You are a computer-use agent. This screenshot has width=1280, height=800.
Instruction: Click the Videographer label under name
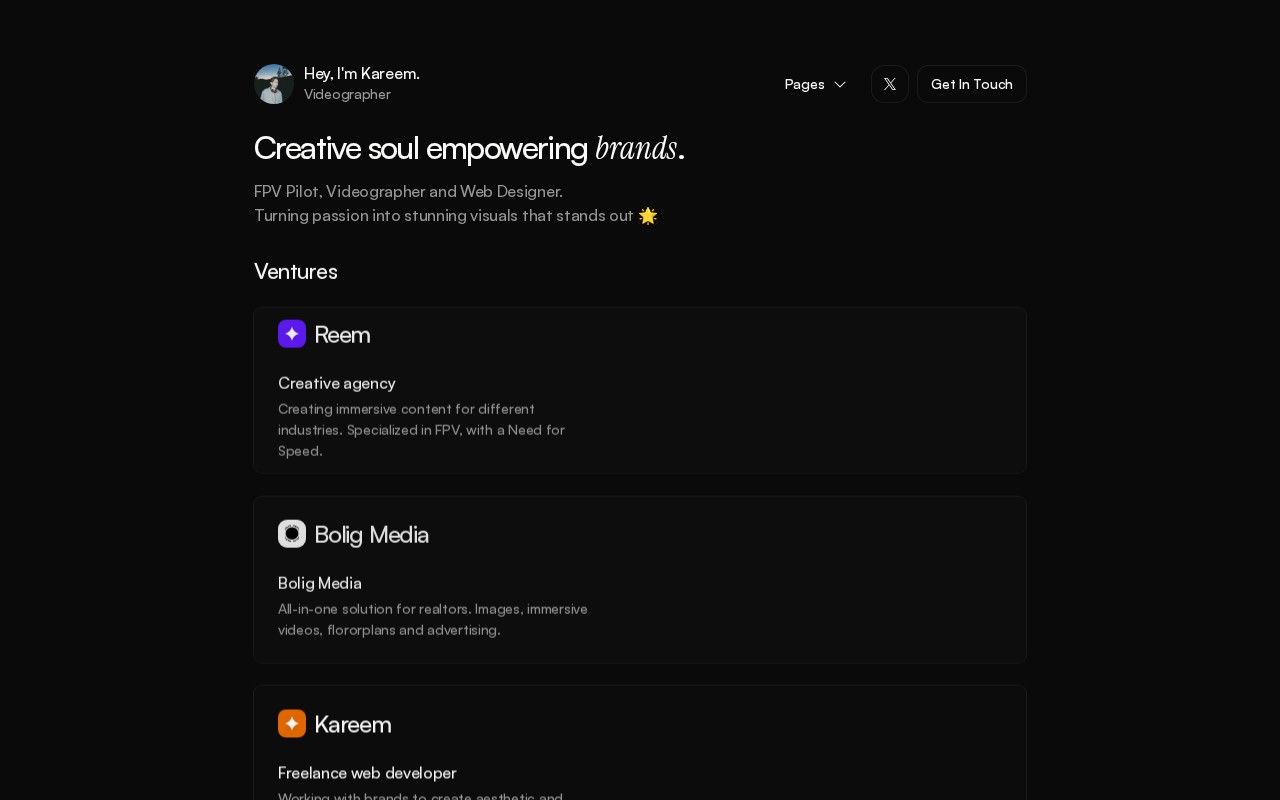[x=347, y=94]
